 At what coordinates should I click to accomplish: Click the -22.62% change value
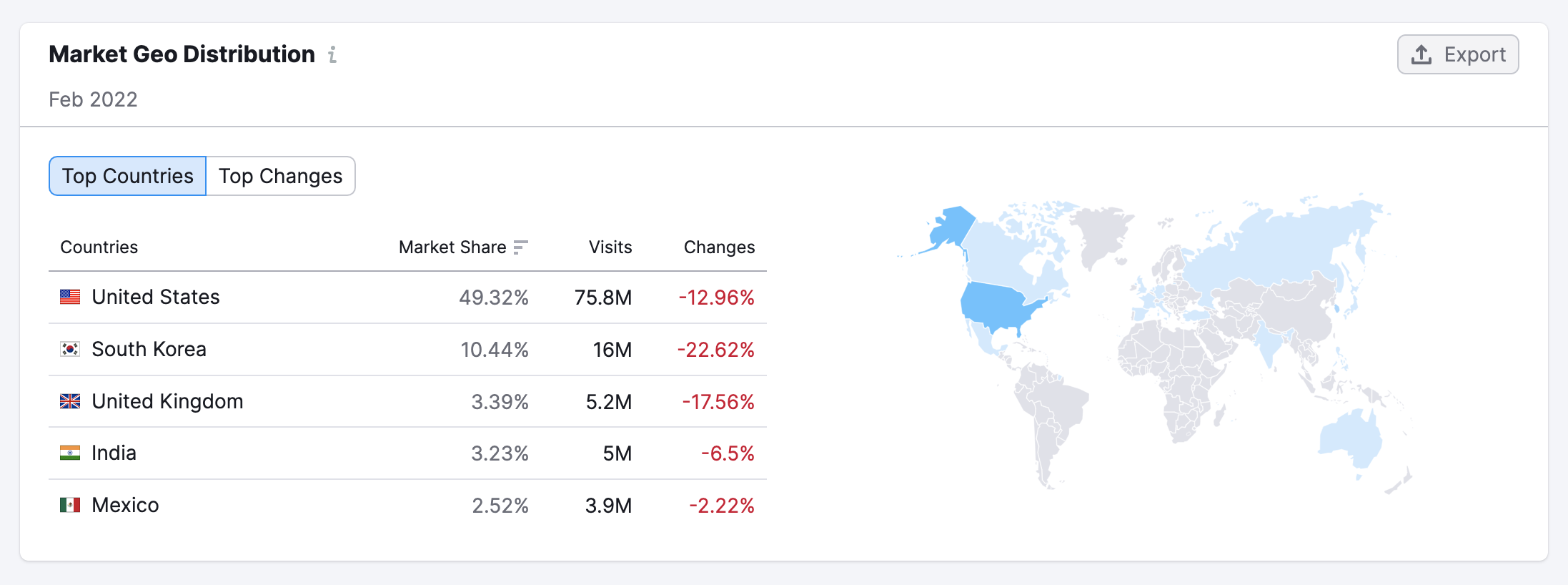(x=715, y=350)
